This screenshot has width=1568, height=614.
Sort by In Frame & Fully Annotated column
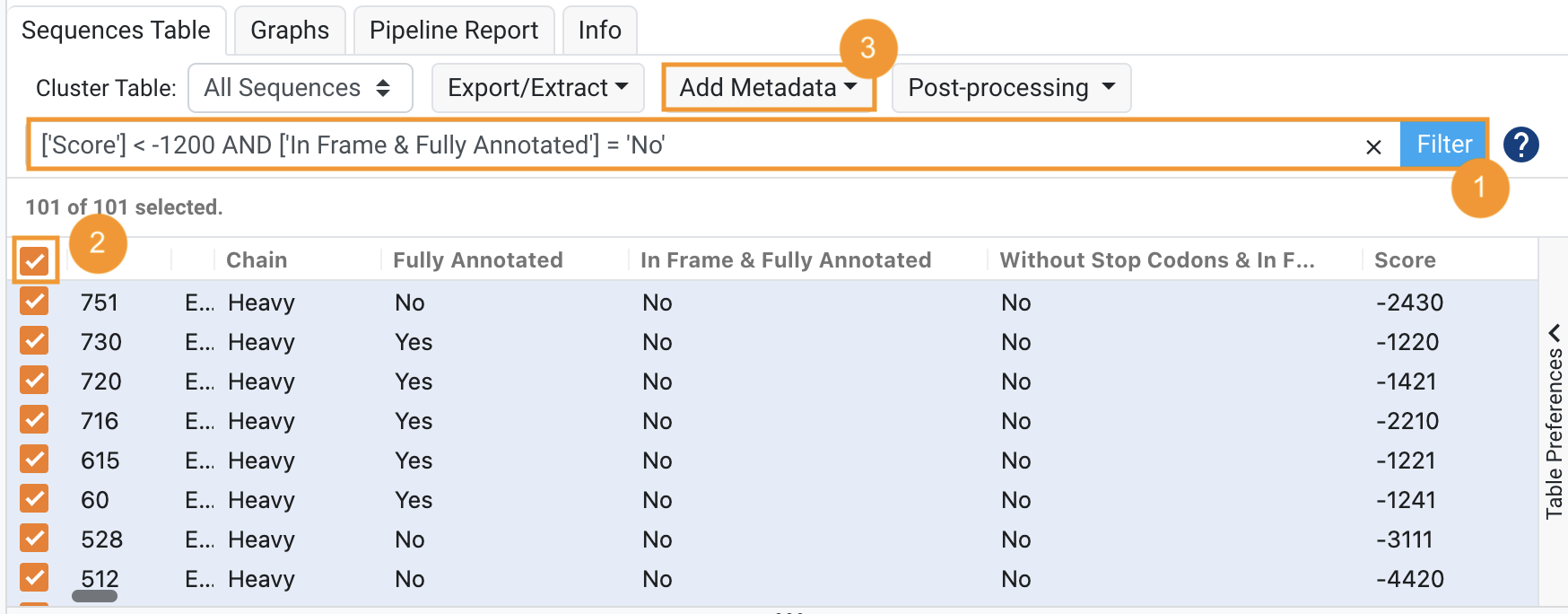(x=786, y=260)
